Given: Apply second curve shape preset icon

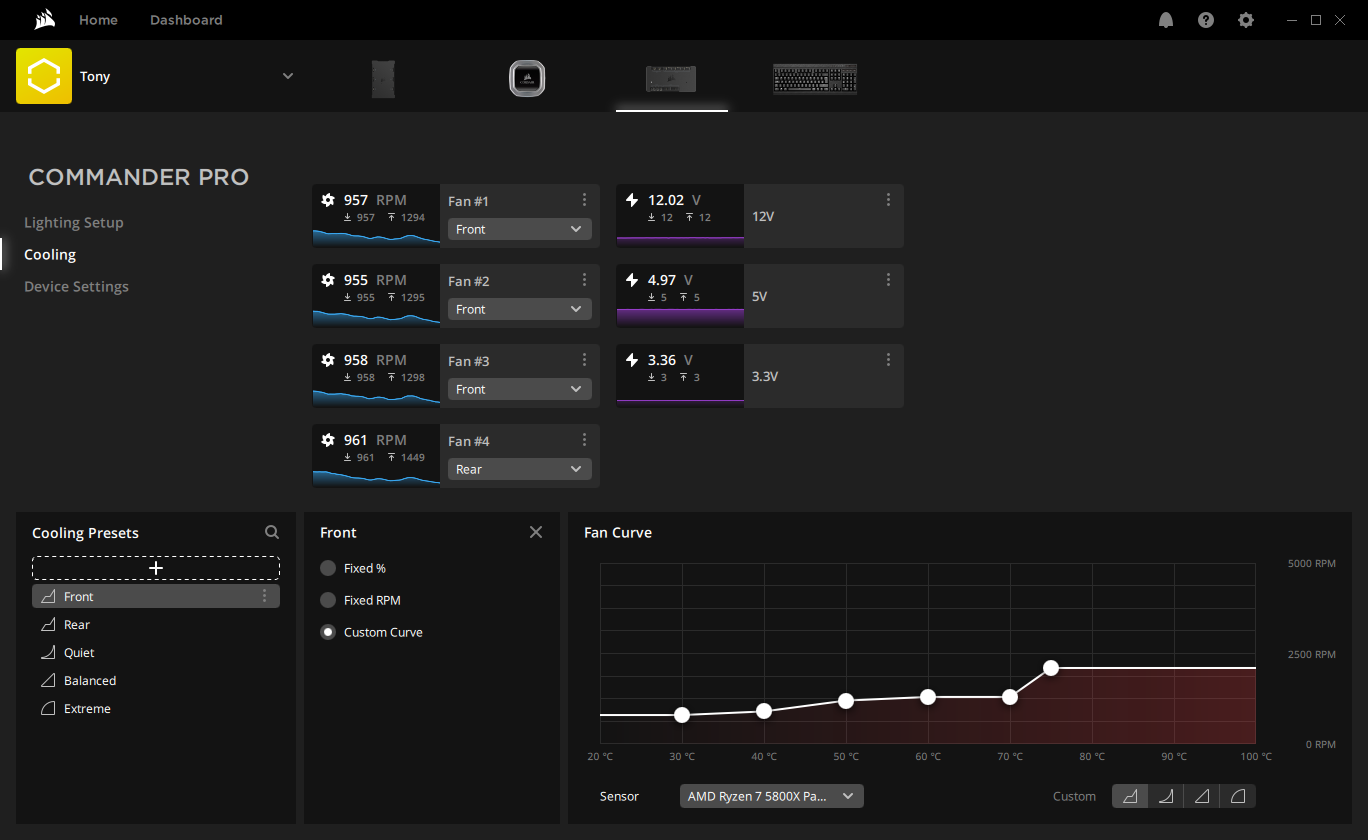Looking at the screenshot, I should click(x=1166, y=796).
